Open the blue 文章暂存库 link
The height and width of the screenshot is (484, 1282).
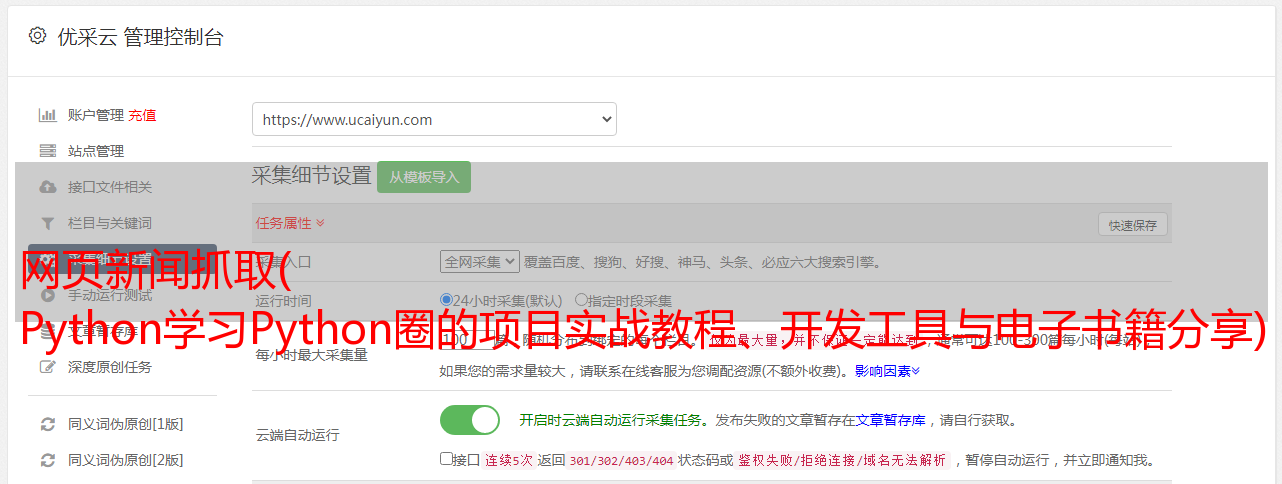point(891,420)
